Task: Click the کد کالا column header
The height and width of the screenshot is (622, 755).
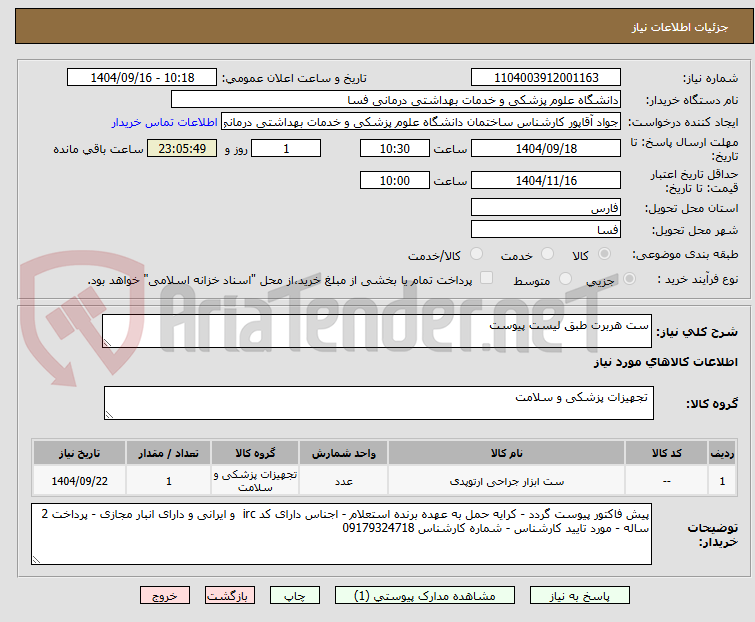Action: pos(666,454)
